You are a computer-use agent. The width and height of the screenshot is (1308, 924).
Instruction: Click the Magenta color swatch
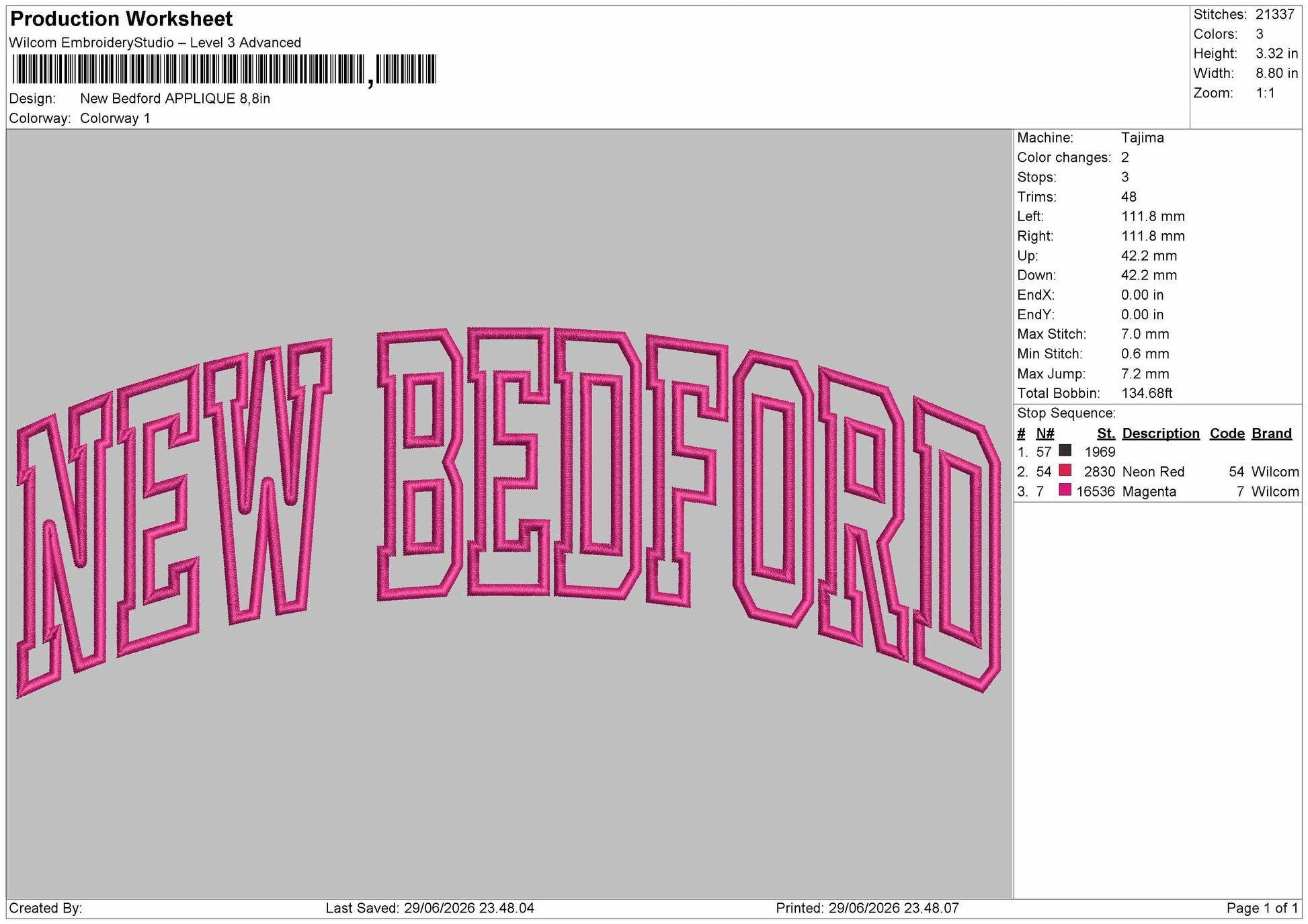(x=1065, y=490)
